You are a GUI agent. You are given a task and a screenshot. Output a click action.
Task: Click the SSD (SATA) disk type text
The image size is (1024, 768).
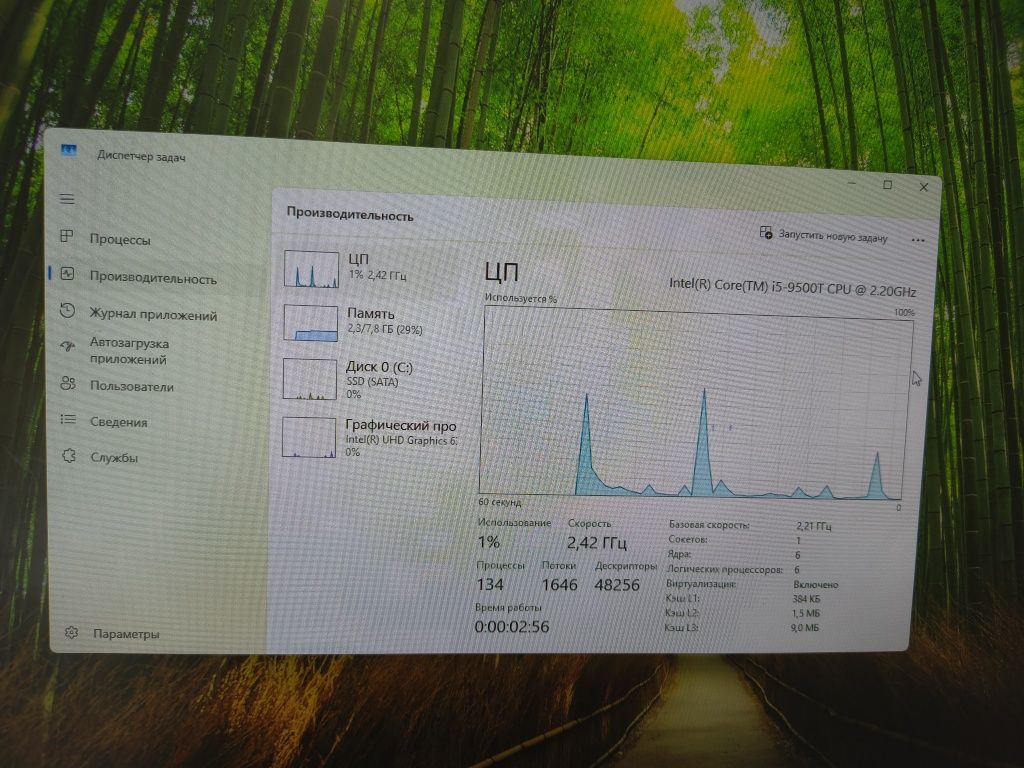tap(372, 381)
